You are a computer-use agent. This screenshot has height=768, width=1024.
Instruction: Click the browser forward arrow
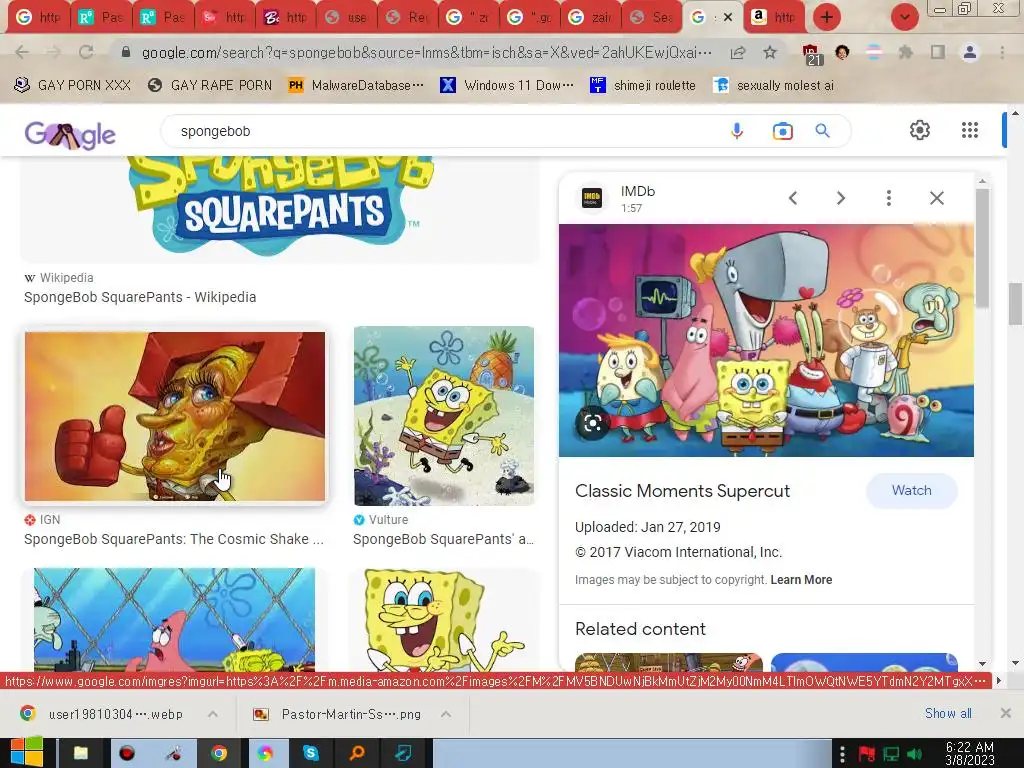click(54, 52)
